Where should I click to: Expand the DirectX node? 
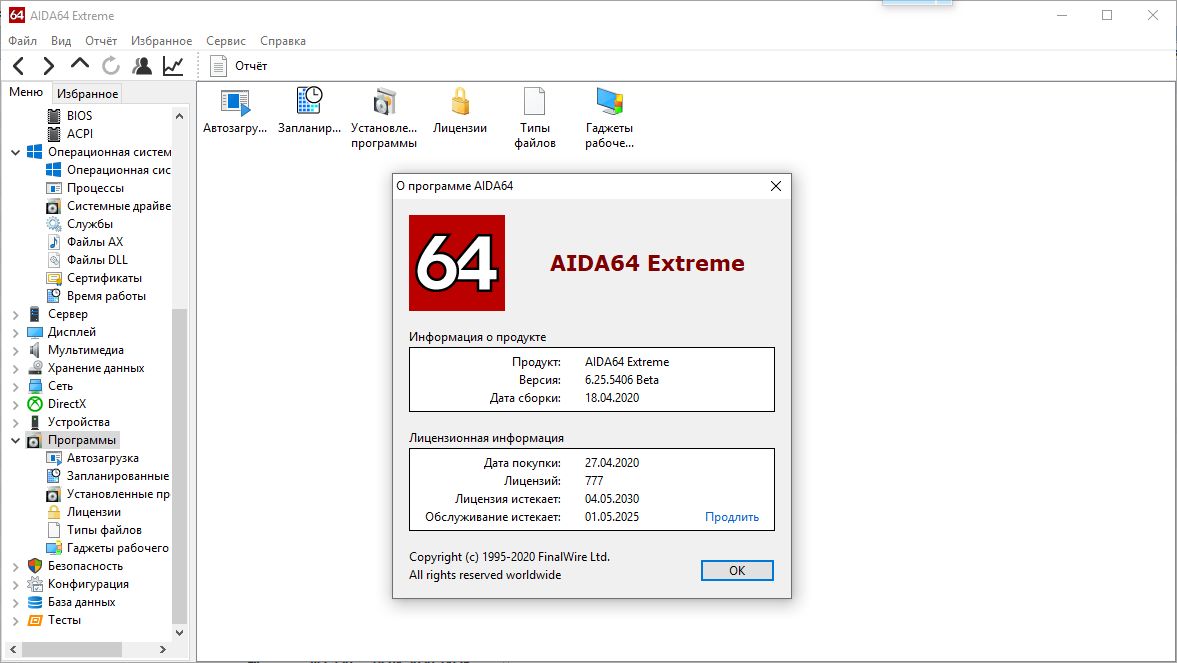[x=15, y=405]
